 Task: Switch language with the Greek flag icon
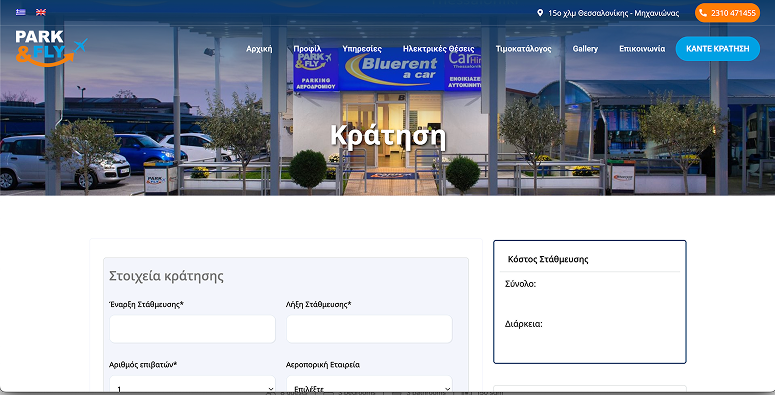point(21,12)
